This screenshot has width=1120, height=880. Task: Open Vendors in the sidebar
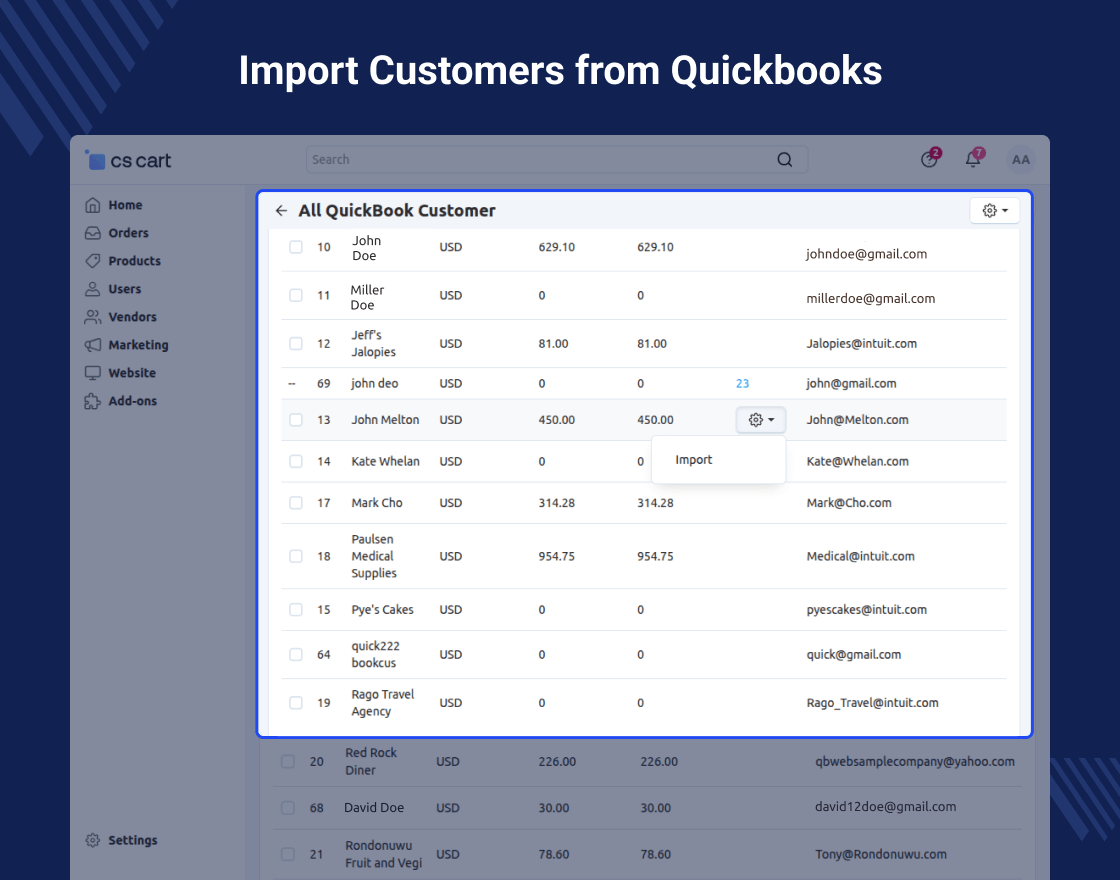pyautogui.click(x=132, y=316)
